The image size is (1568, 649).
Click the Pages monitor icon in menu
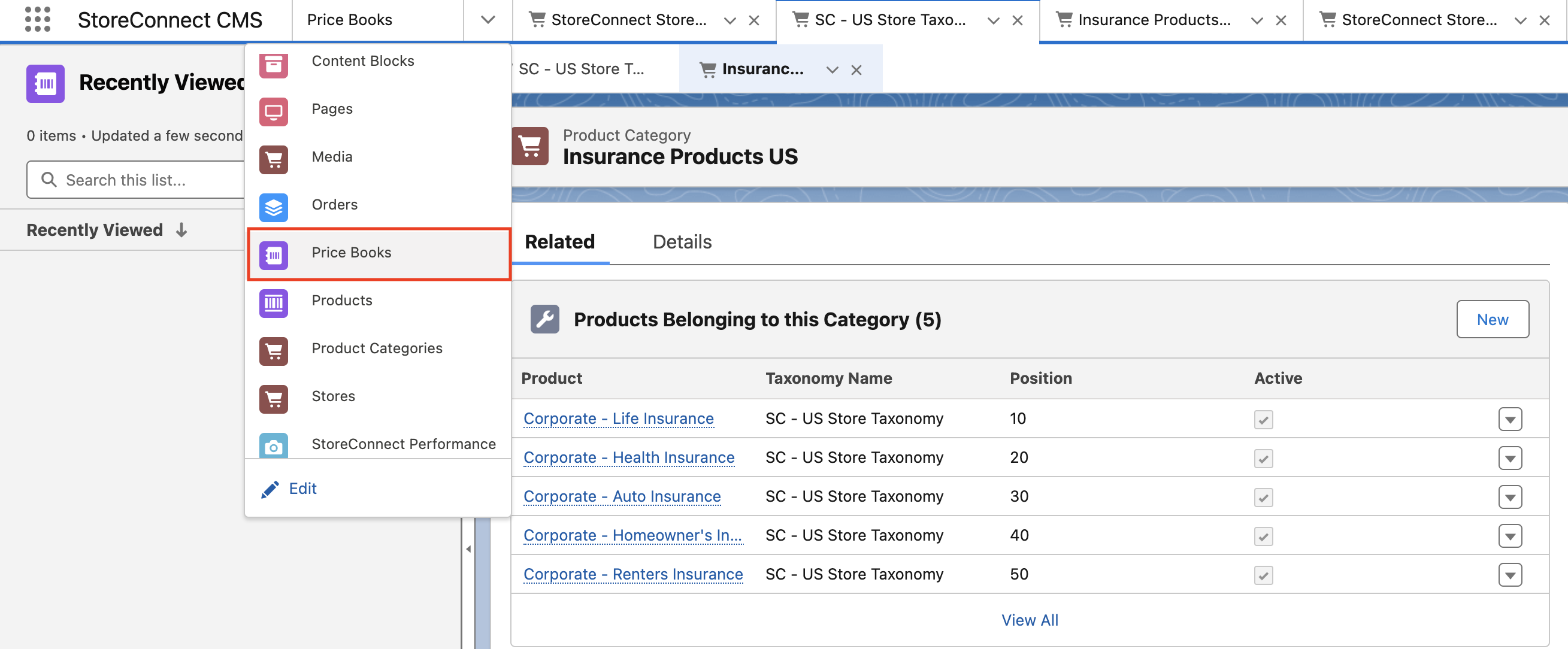[273, 112]
